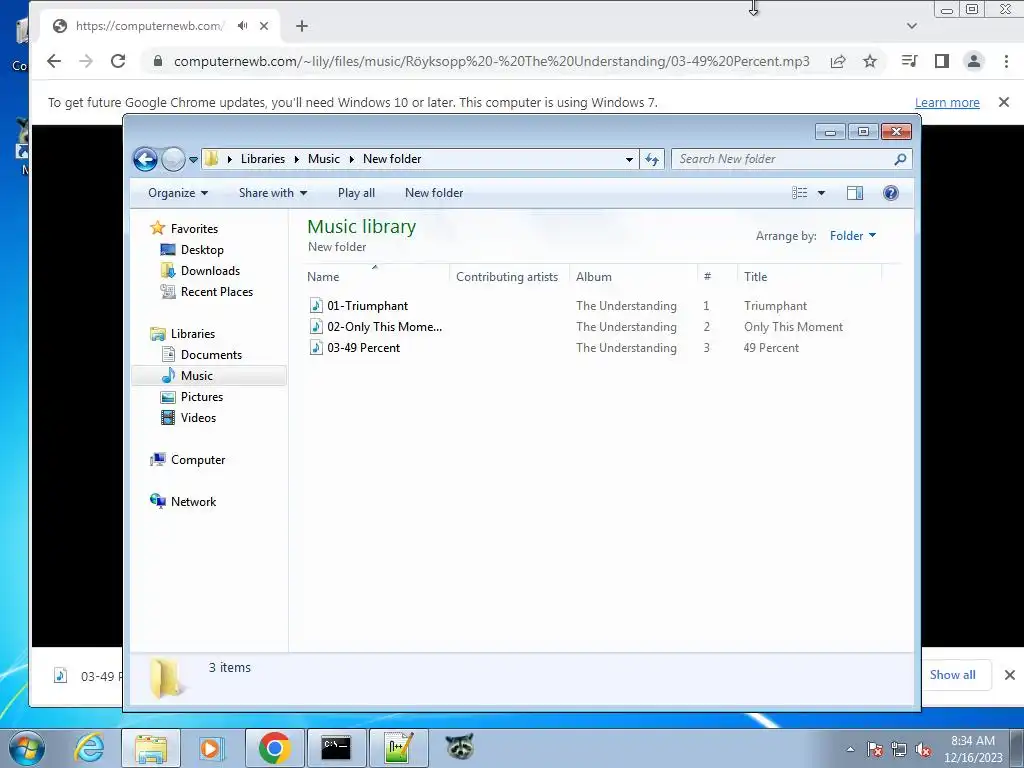Mute the computernewb tab audio
The image size is (1024, 768).
click(242, 26)
